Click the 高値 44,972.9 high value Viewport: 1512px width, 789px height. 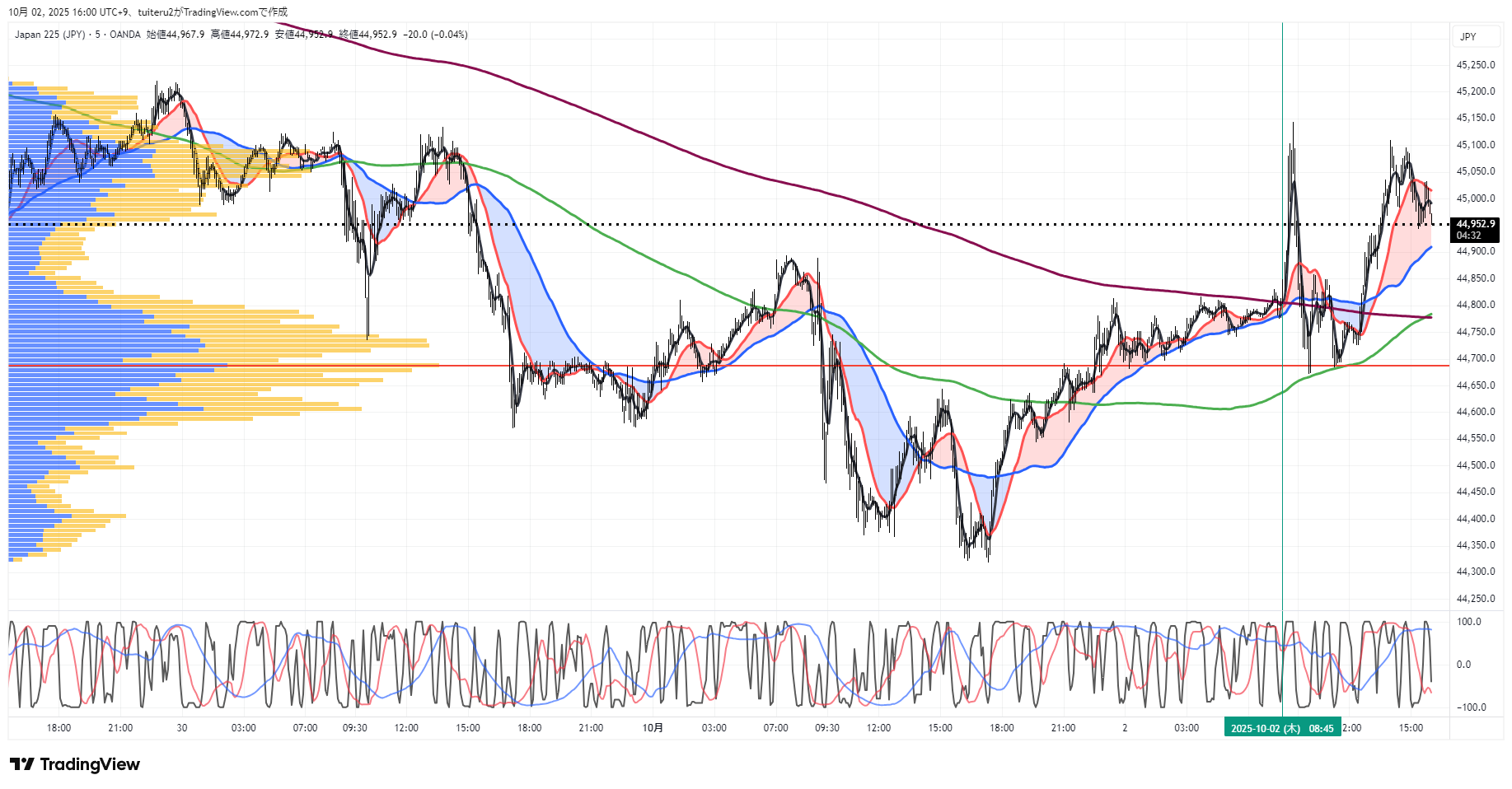point(240,35)
